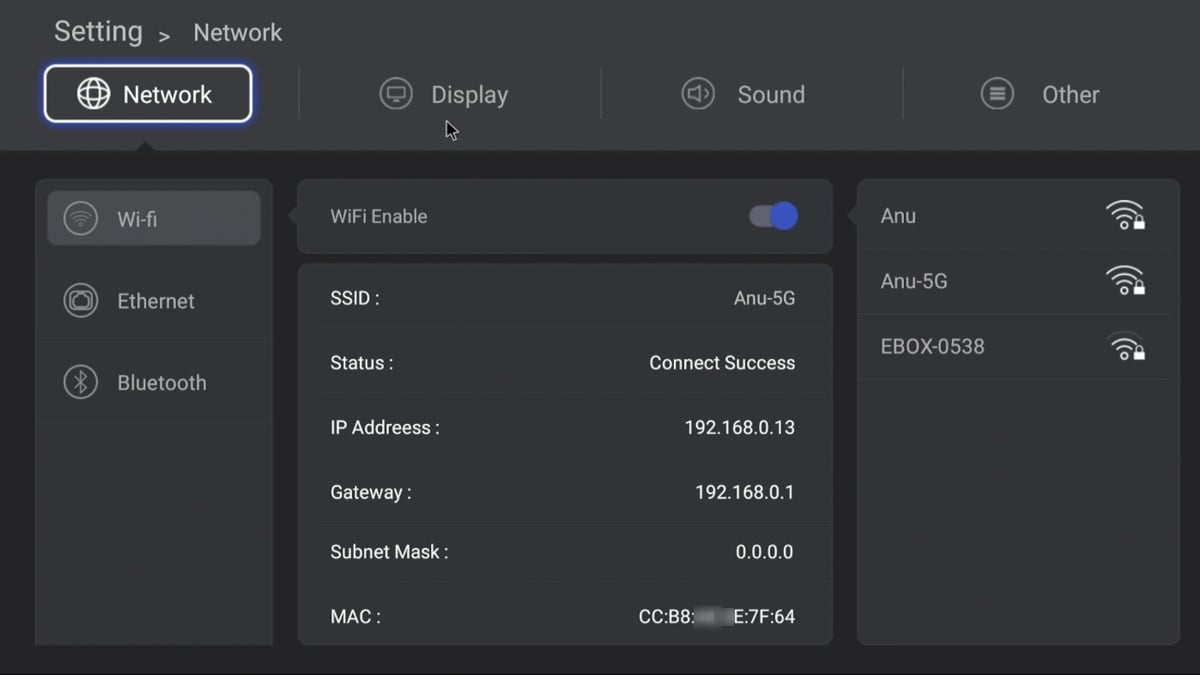Click the Sound speaker icon

click(x=697, y=93)
